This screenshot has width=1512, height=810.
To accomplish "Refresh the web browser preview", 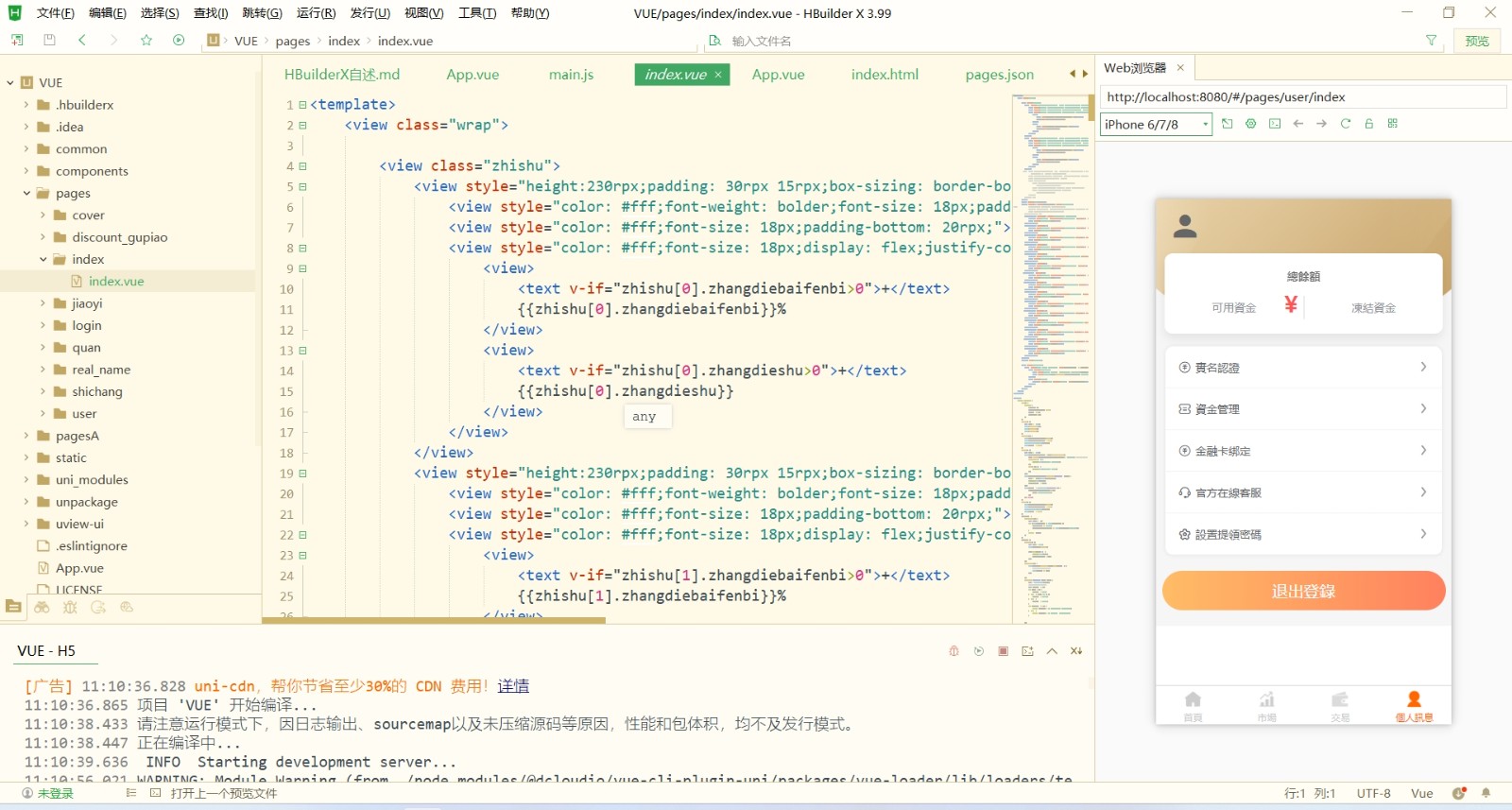I will (x=1345, y=124).
